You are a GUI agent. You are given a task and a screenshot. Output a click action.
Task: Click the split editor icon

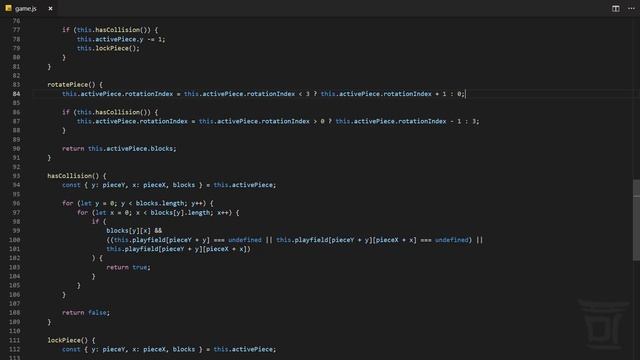pyautogui.click(x=616, y=9)
